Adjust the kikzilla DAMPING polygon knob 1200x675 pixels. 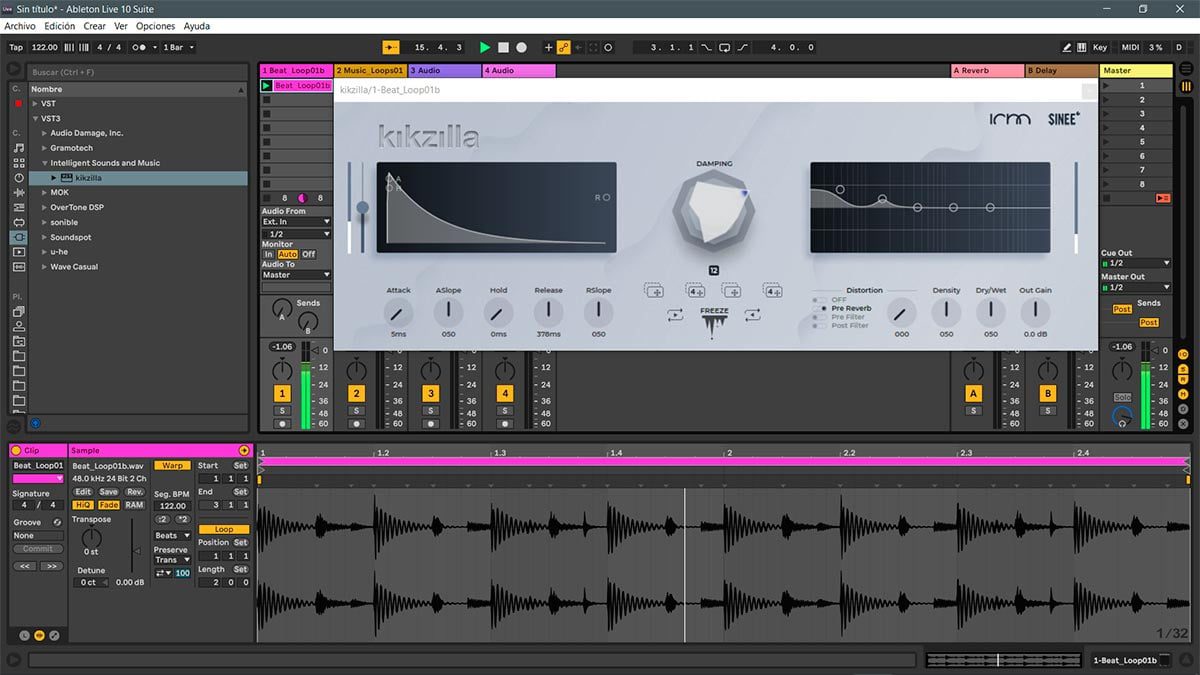coord(714,210)
